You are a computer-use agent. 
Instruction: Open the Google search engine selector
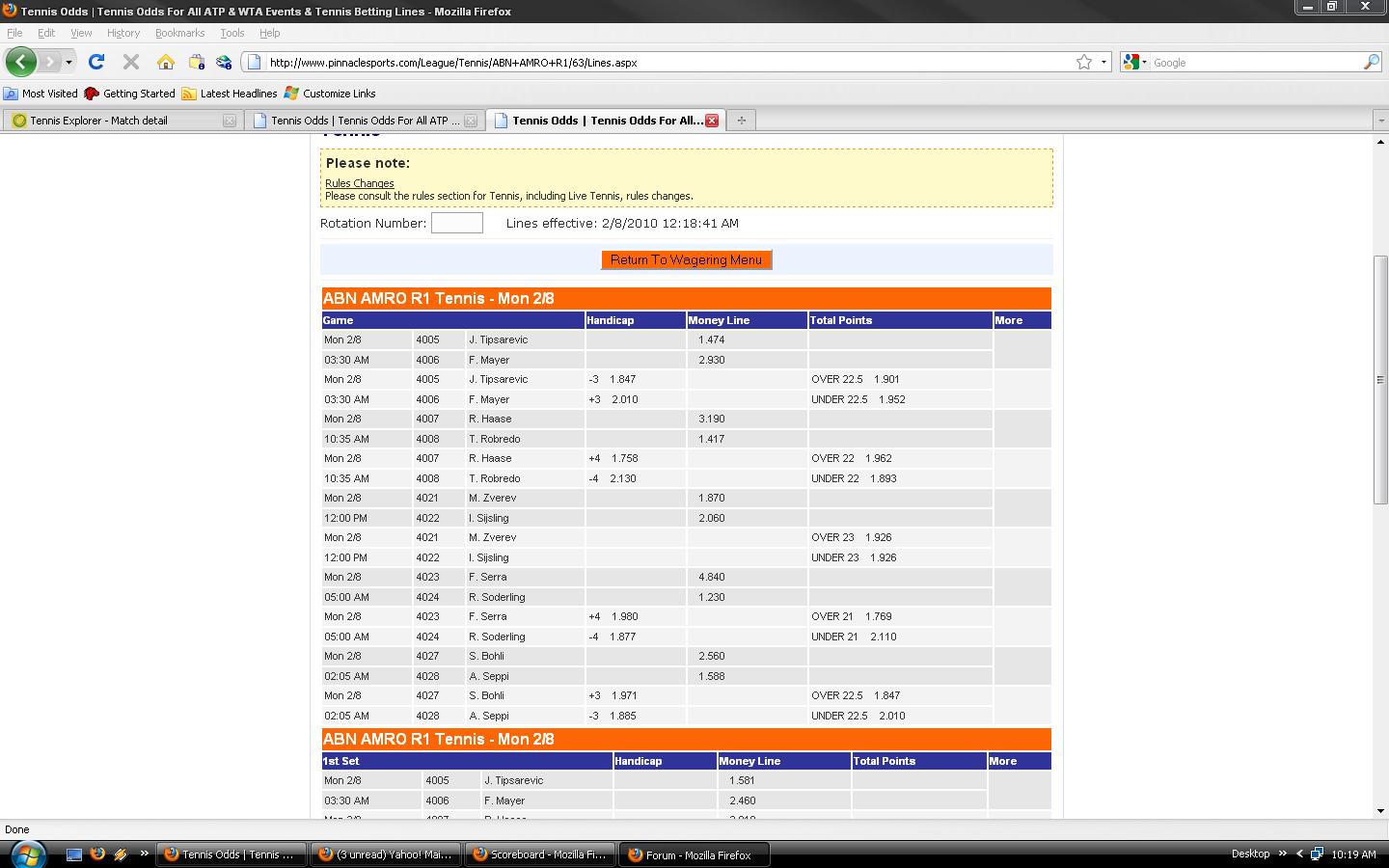pyautogui.click(x=1135, y=62)
